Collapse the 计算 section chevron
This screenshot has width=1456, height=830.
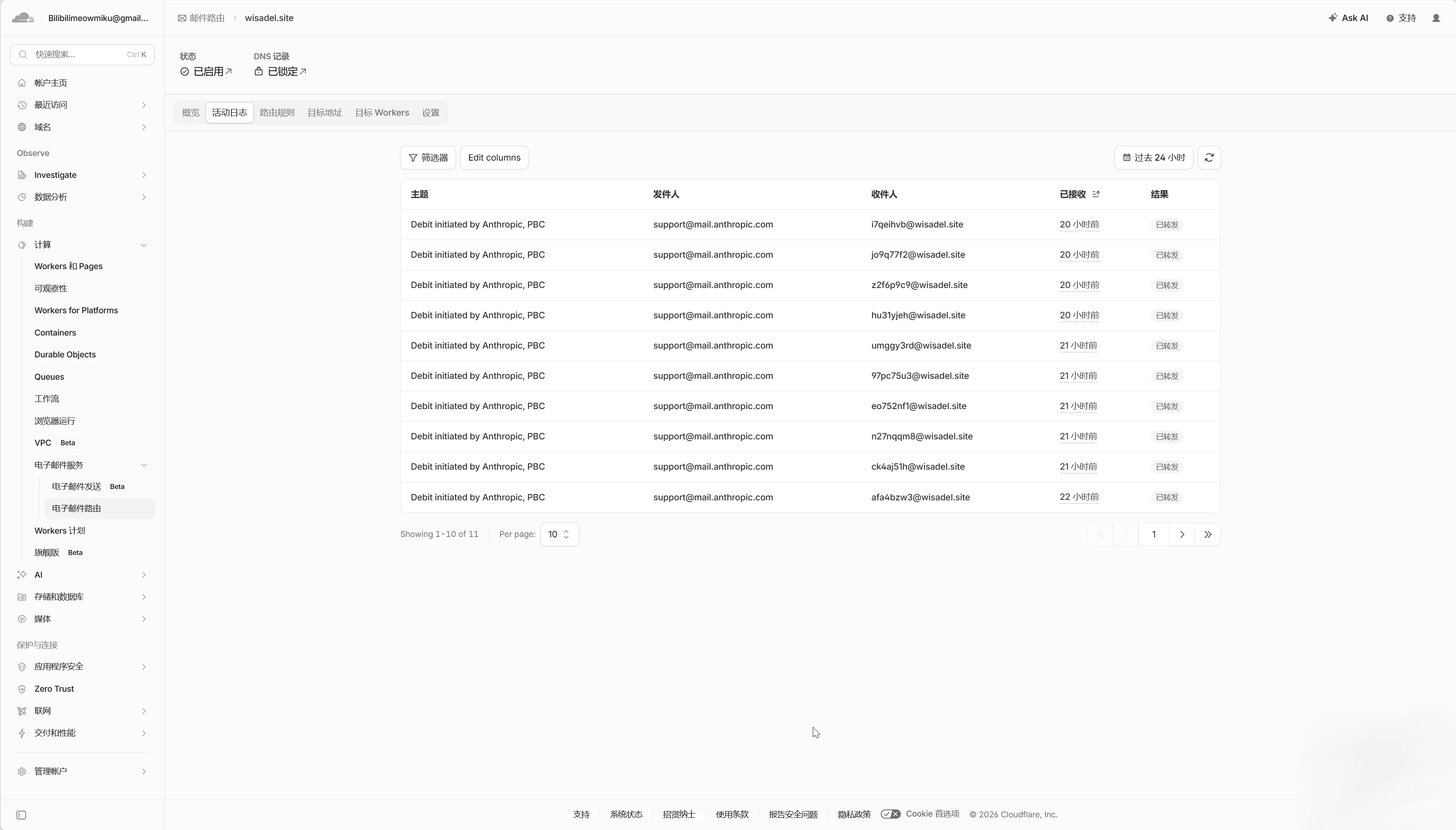[x=144, y=245]
